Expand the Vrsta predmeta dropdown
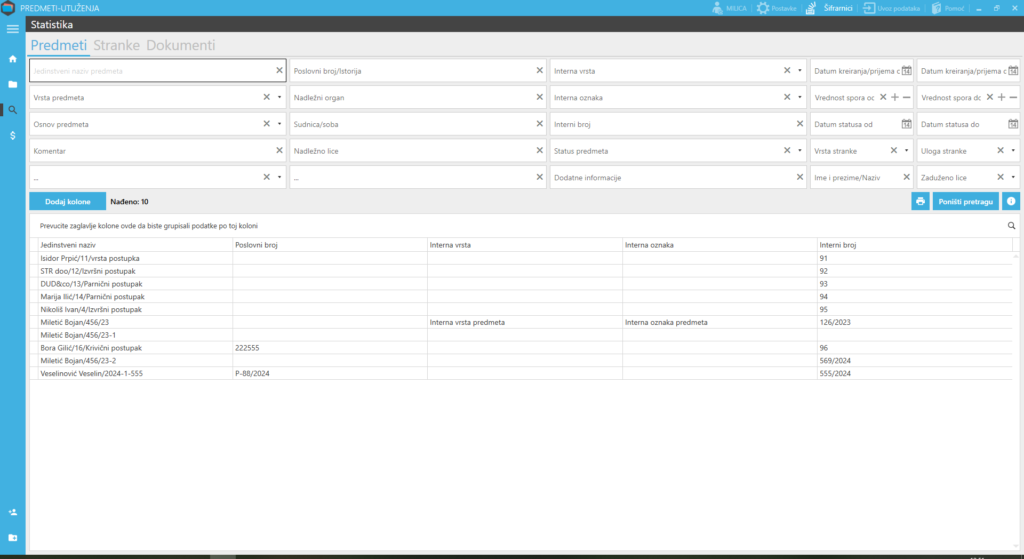Viewport: 1024px width, 559px height. point(279,97)
